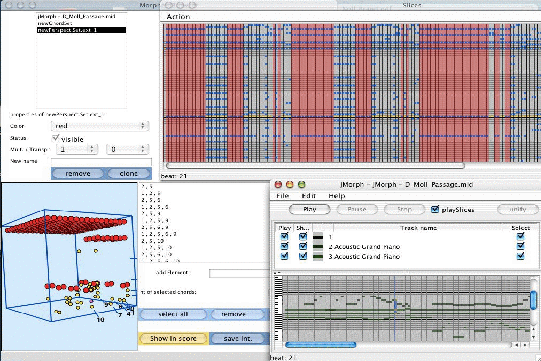The height and width of the screenshot is (361, 541).
Task: Open the File menu in JMorph window
Action: pyautogui.click(x=283, y=196)
